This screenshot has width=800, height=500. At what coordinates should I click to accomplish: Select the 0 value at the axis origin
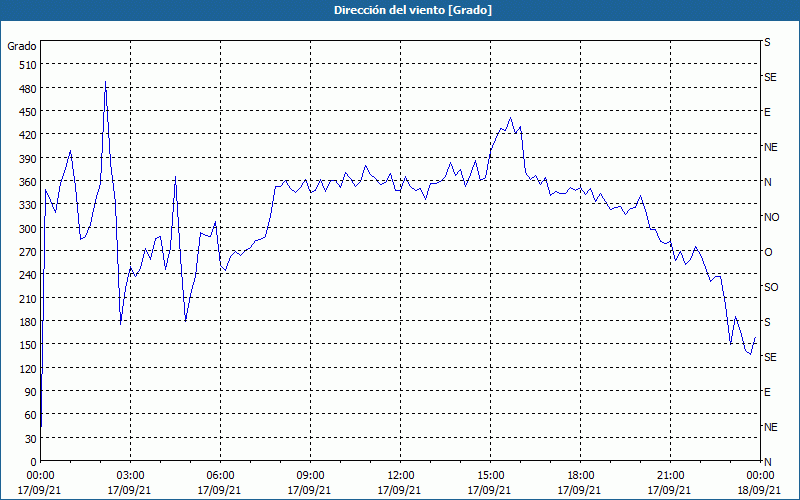click(x=34, y=462)
